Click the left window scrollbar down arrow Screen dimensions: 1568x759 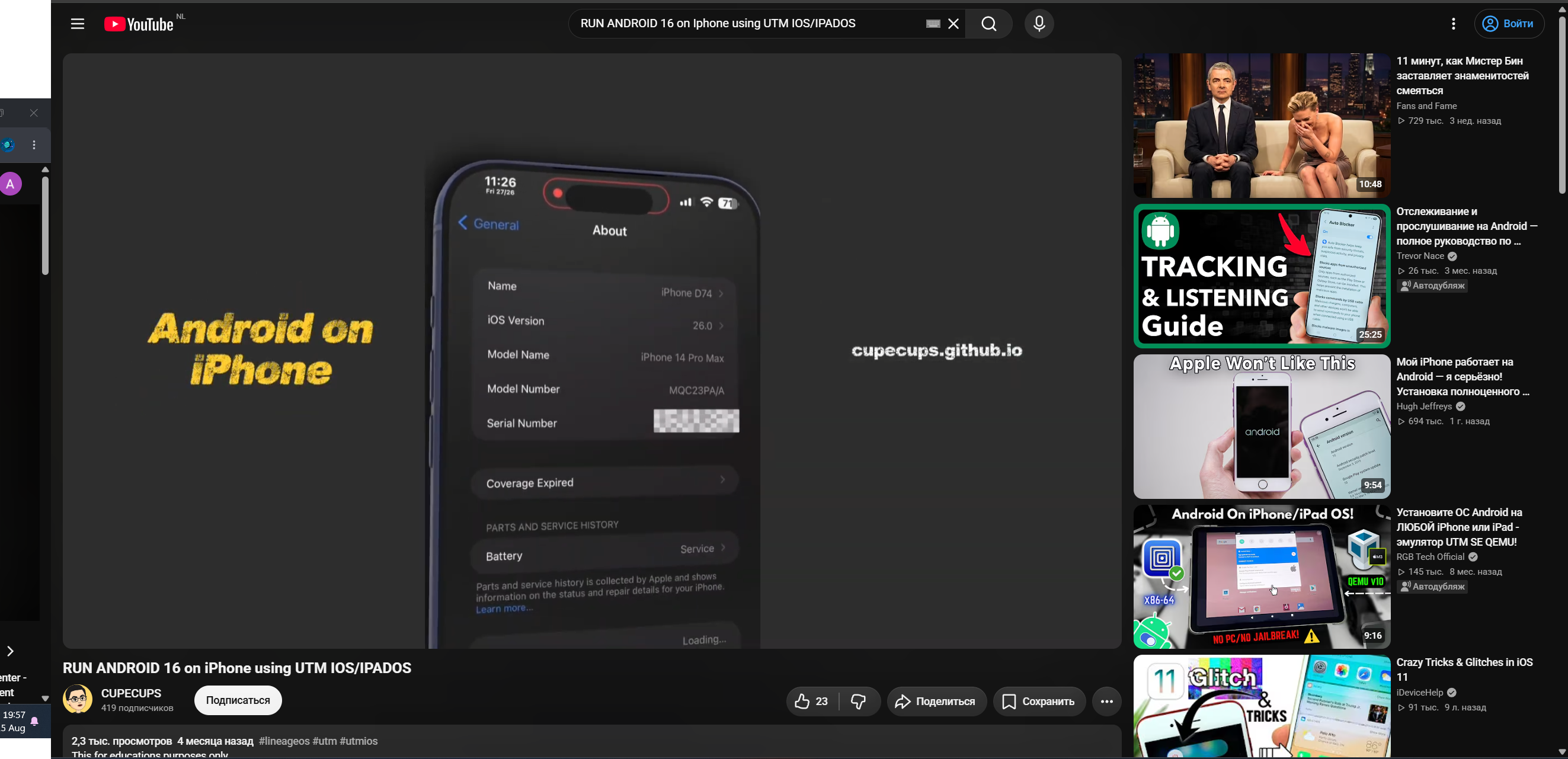(45, 698)
